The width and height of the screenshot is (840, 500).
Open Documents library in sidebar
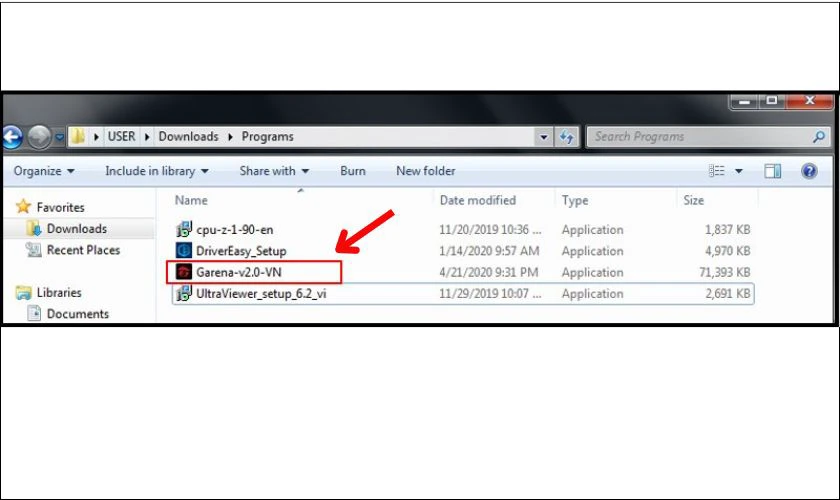(78, 314)
